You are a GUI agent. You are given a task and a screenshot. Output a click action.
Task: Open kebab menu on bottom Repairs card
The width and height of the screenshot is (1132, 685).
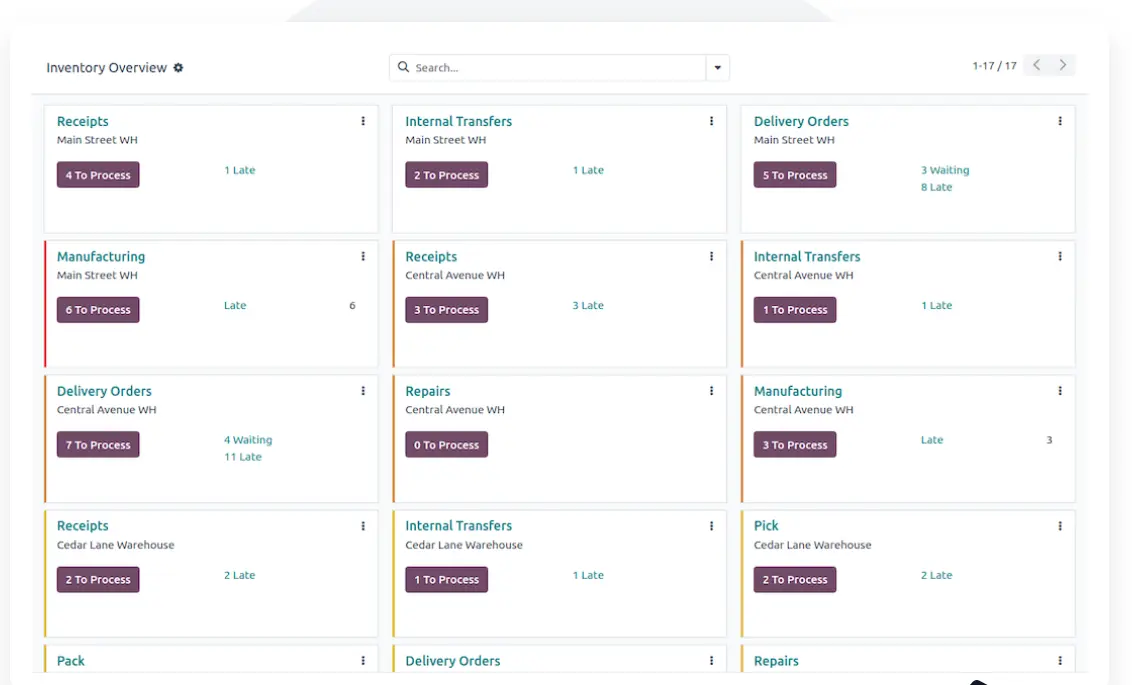point(1060,660)
